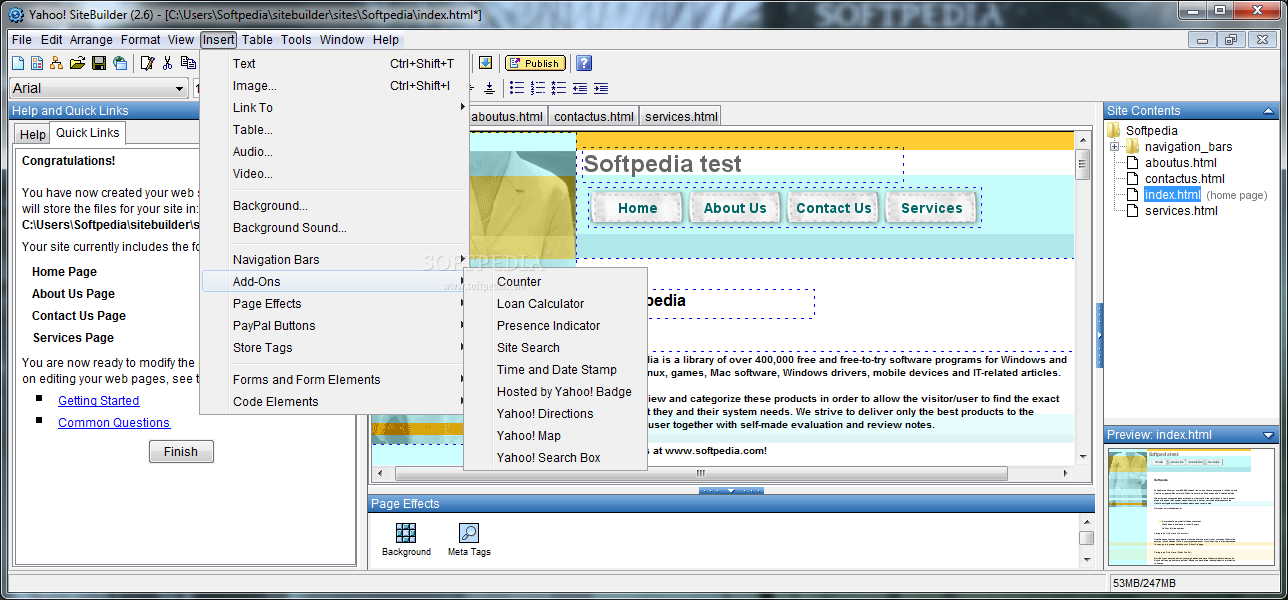Insert a Loan Calculator add-on
Viewport: 1288px width, 600px height.
(x=555, y=303)
